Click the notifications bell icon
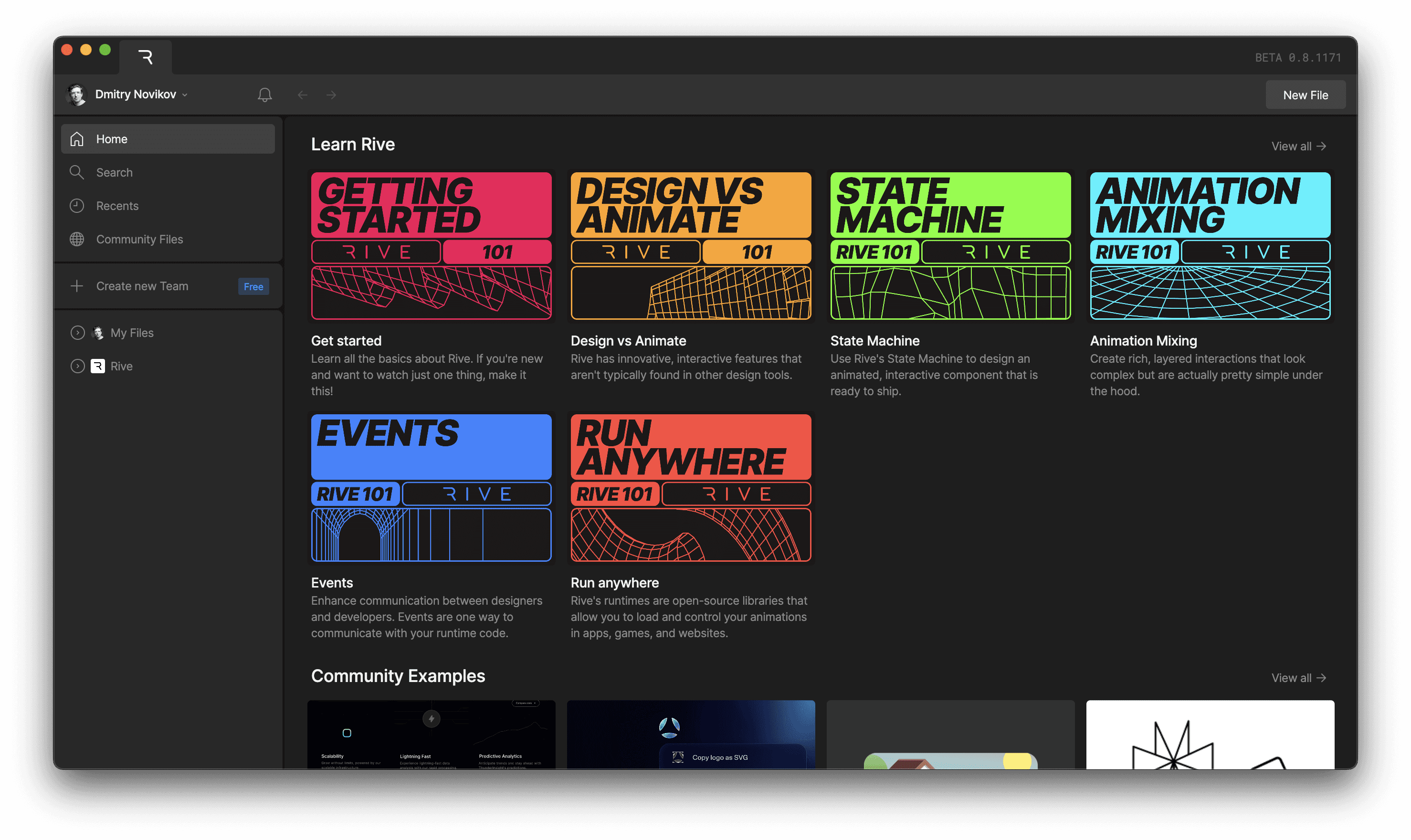The width and height of the screenshot is (1411, 840). tap(264, 94)
